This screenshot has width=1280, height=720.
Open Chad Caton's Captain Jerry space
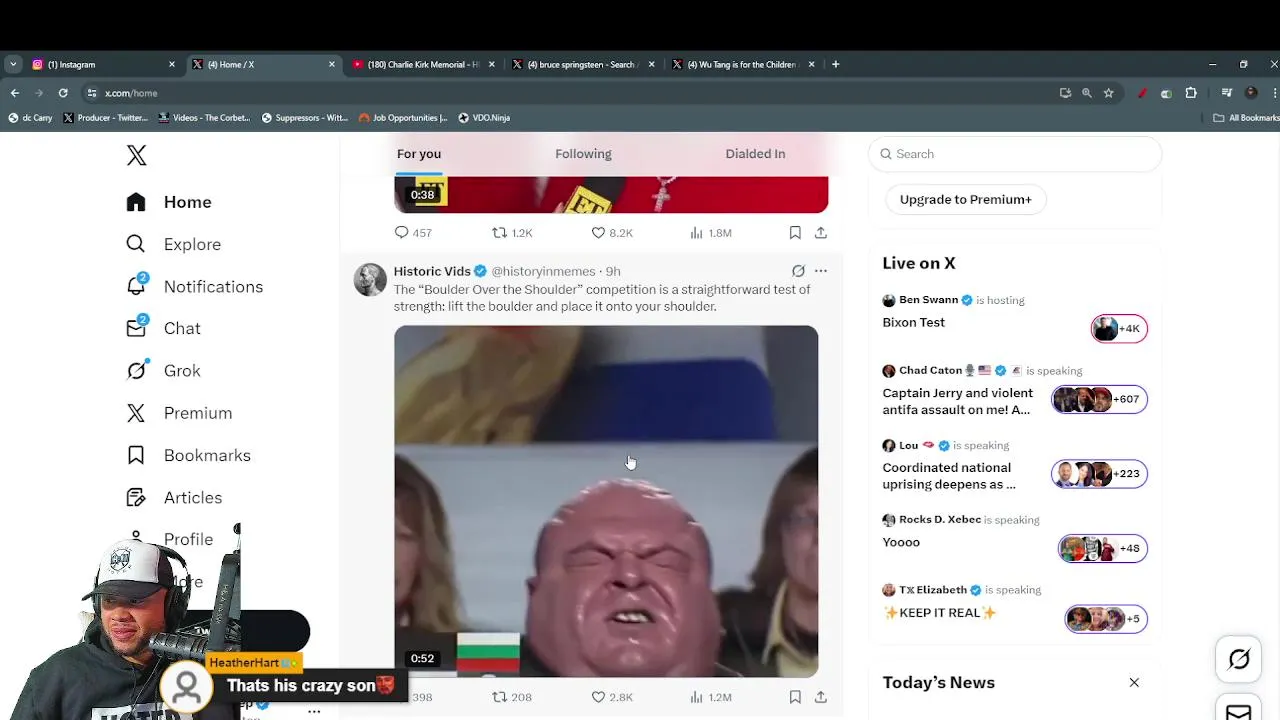click(957, 401)
